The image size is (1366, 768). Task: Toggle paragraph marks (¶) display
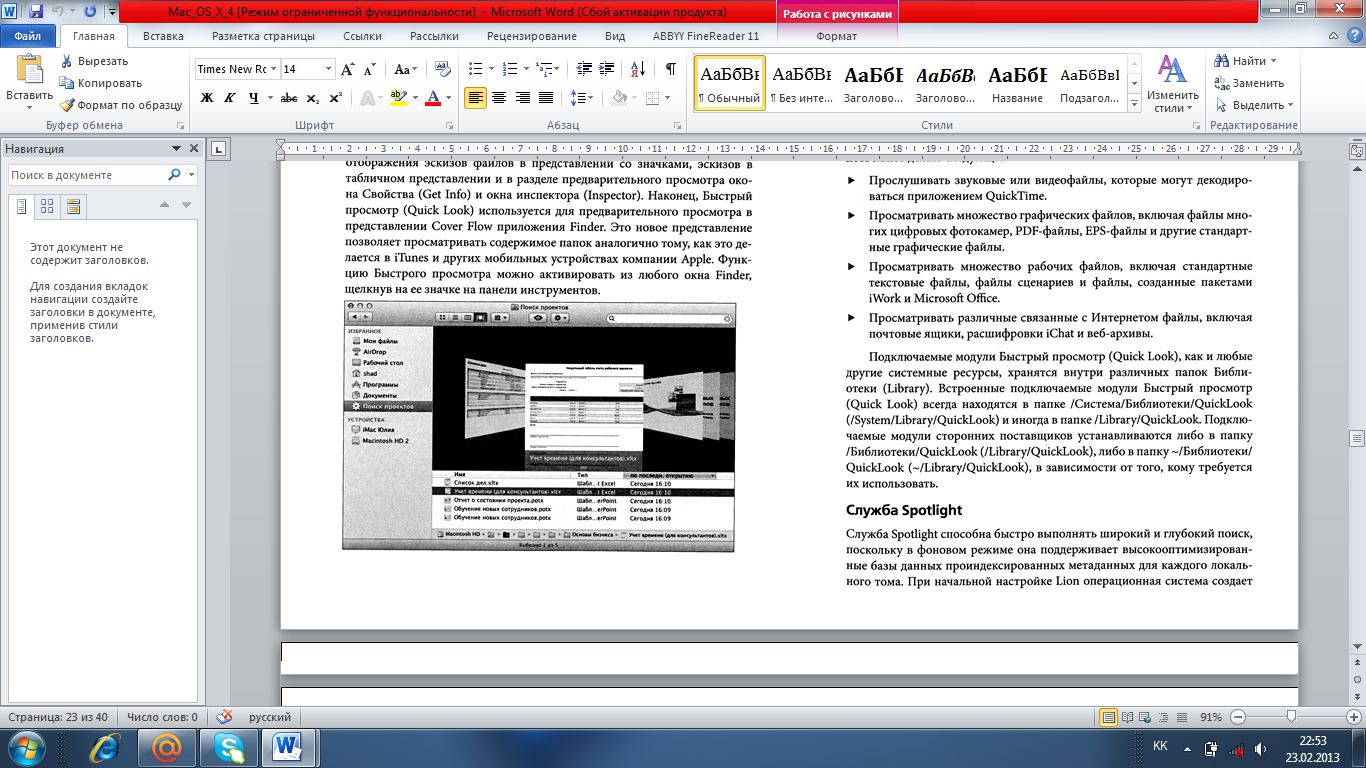point(670,69)
